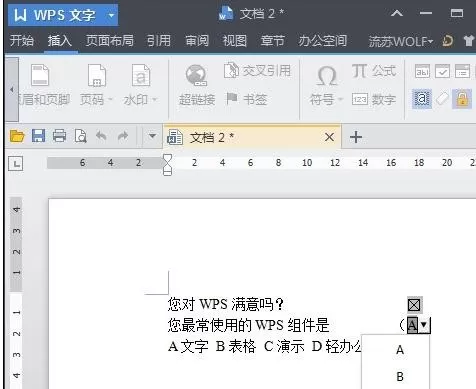Open the 符号 symbol dropdown
The height and width of the screenshot is (389, 476).
click(326, 85)
